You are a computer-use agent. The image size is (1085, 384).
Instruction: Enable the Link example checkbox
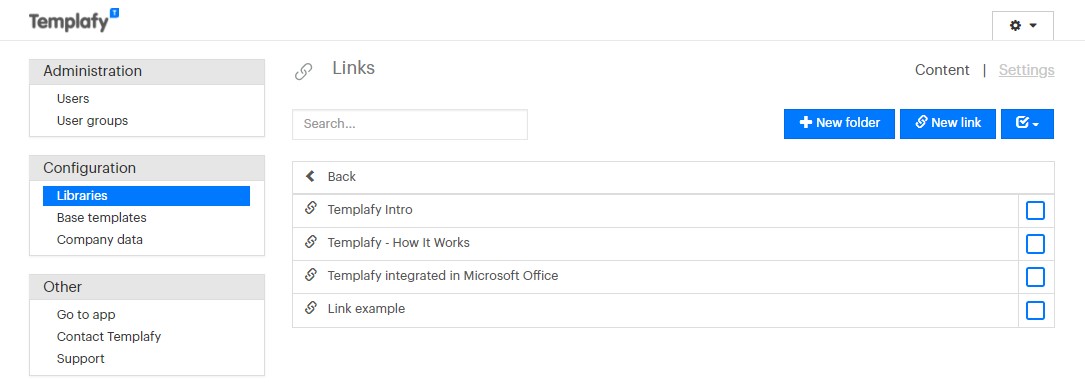1035,310
